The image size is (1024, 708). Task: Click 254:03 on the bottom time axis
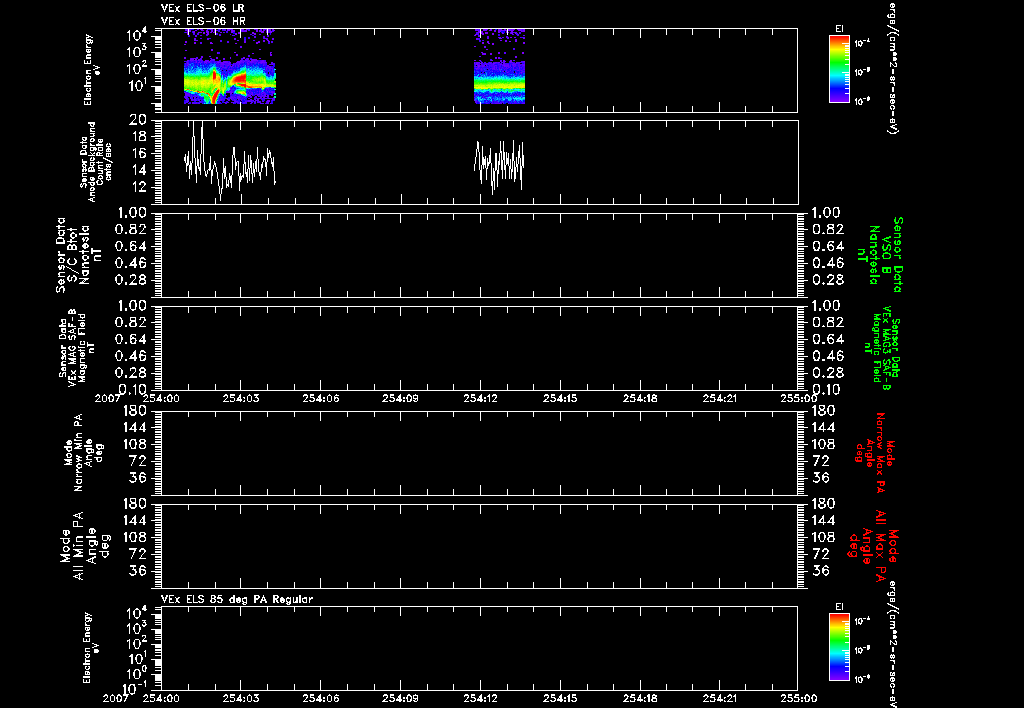241,698
